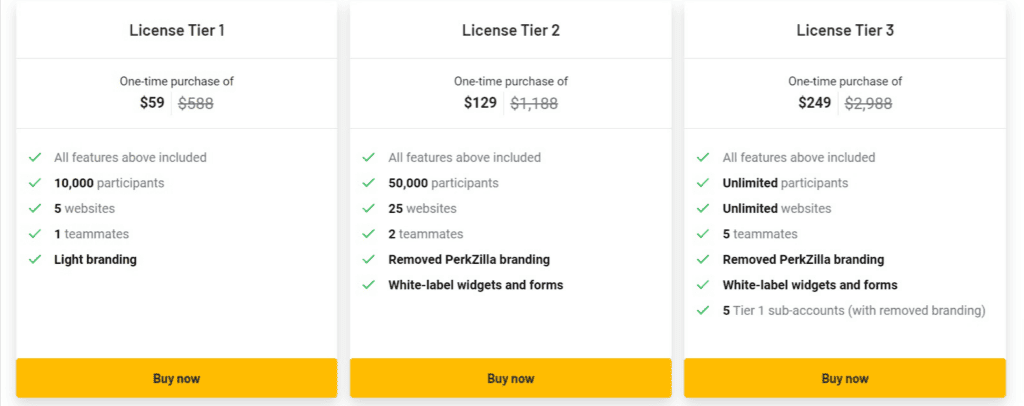Image resolution: width=1024 pixels, height=406 pixels.
Task: Click checkmark beside 5 Tier 1 sub-accounts
Action: pos(703,310)
